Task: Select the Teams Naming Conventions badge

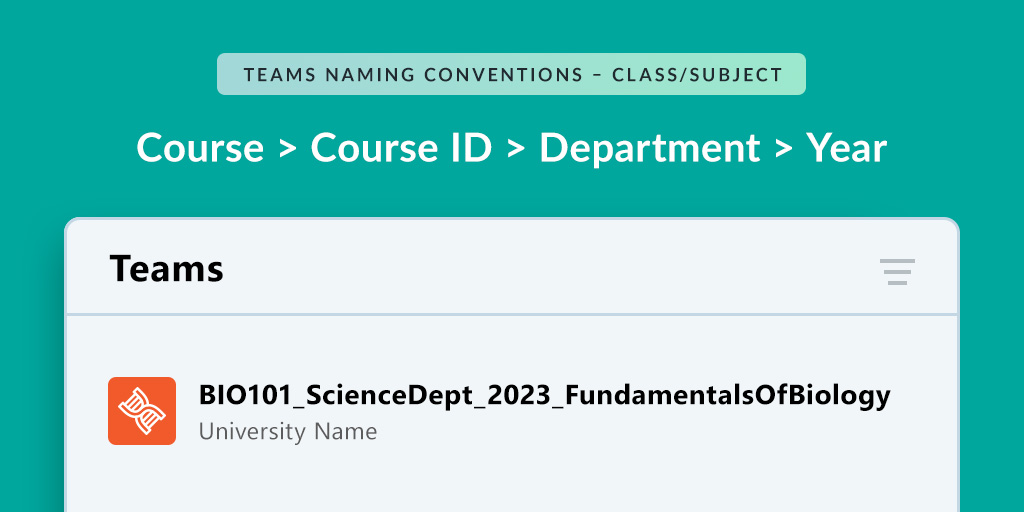Action: point(511,74)
